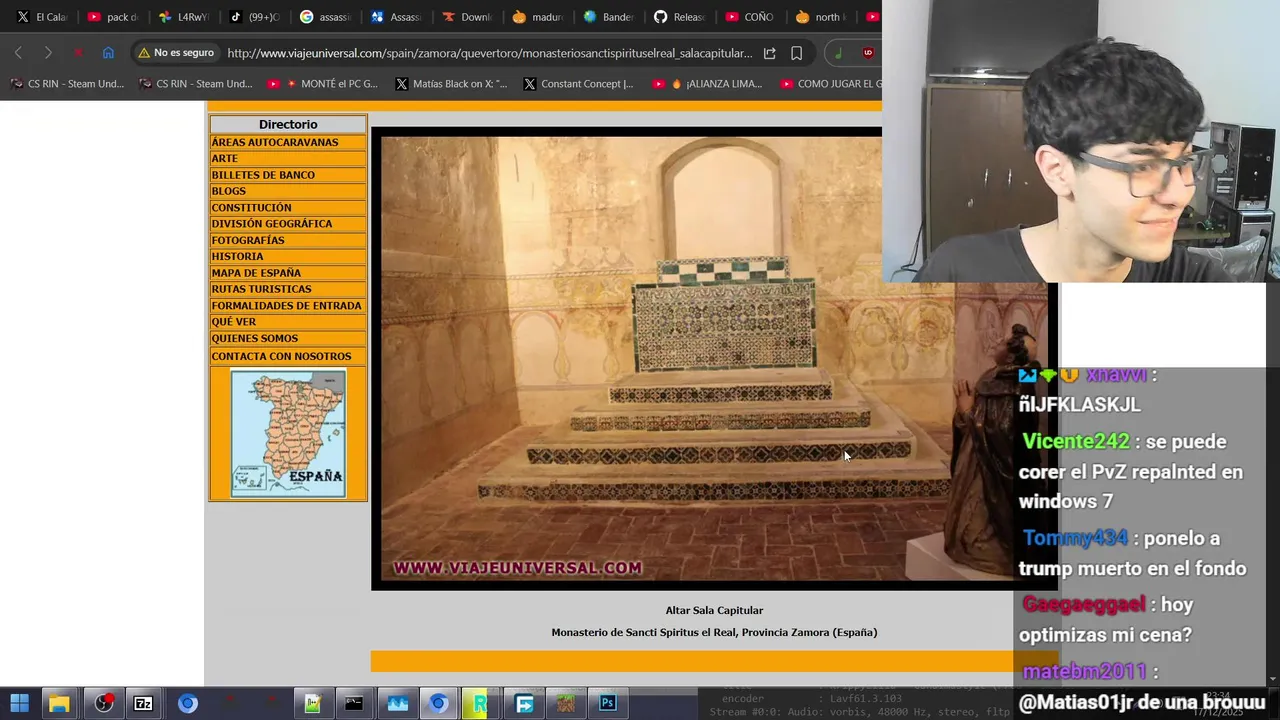Open '¡ALIANZA LIMA...' bookmark
This screenshot has width=1280, height=720.
click(706, 84)
